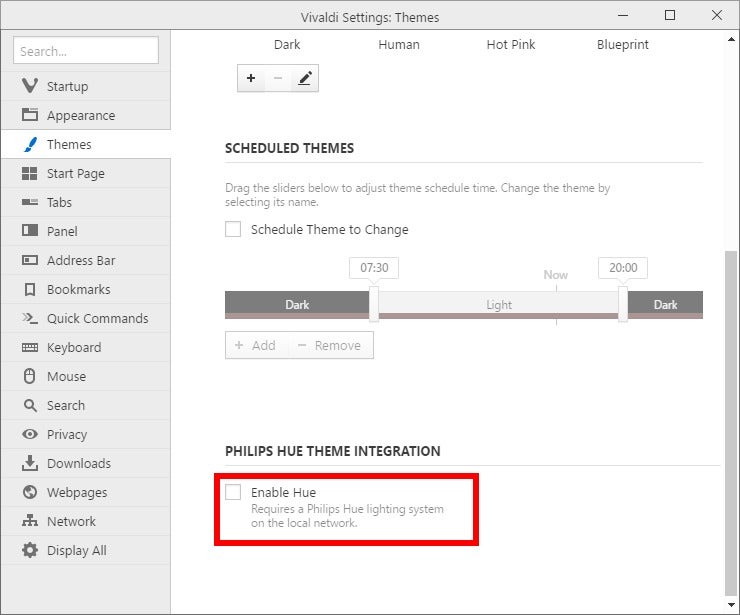Click the Network icon in sidebar

pyautogui.click(x=30, y=521)
